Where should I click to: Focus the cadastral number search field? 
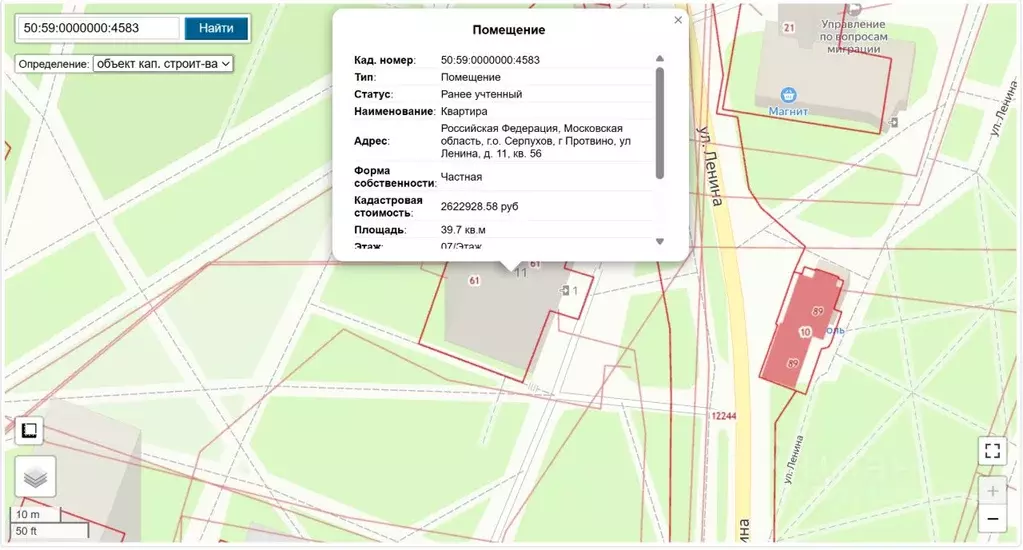[98, 28]
